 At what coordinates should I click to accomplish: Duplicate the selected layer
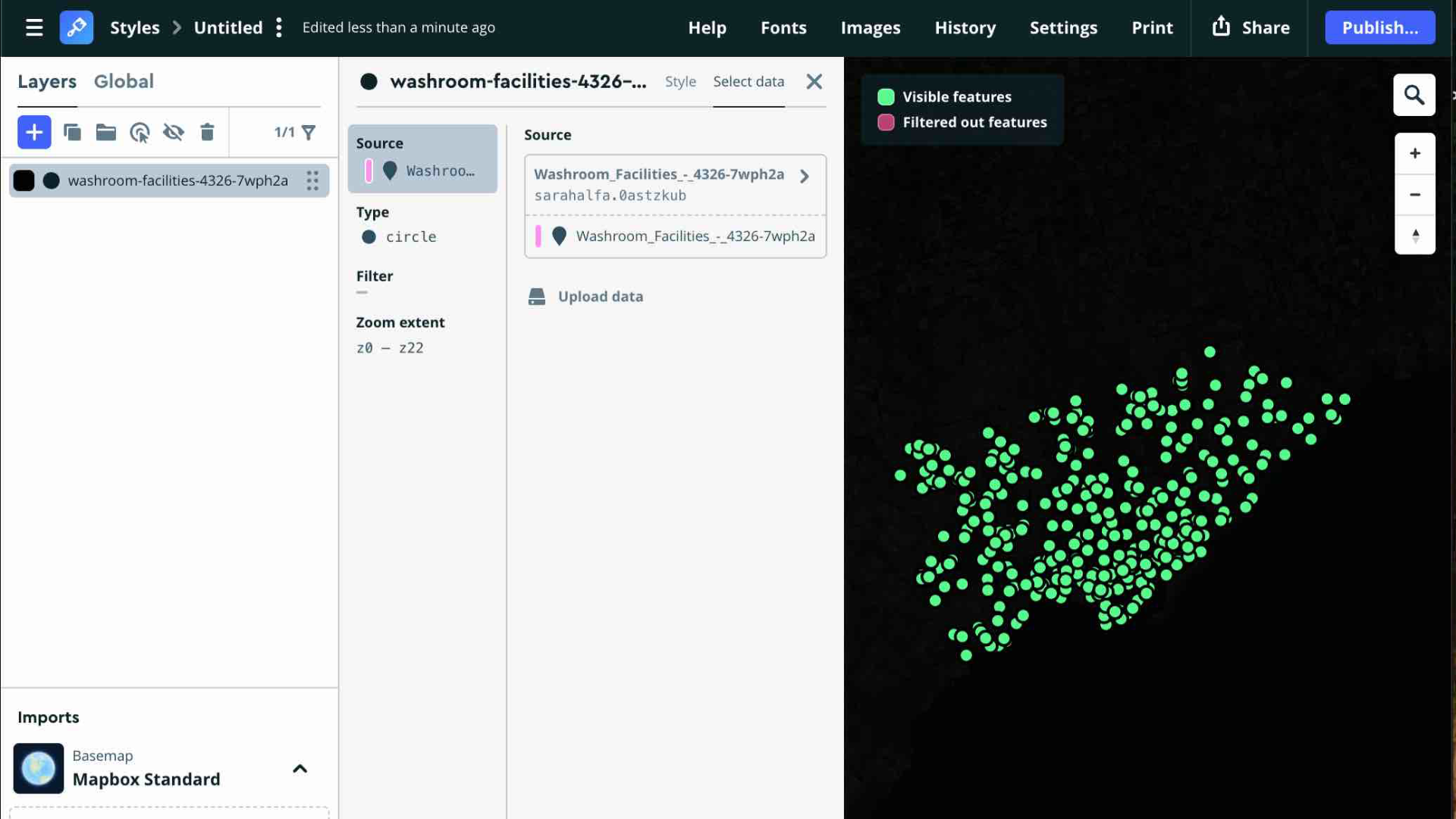(x=72, y=132)
